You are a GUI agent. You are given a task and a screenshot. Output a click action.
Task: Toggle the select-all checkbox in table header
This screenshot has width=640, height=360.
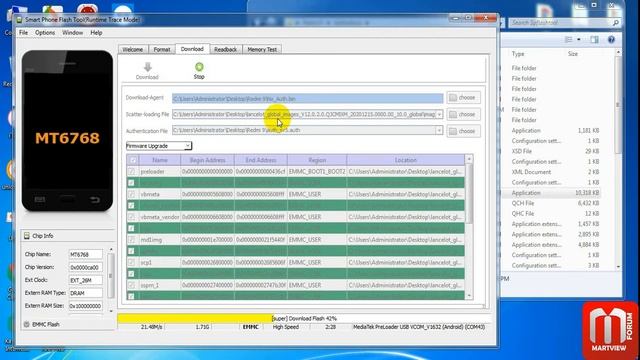(x=133, y=160)
